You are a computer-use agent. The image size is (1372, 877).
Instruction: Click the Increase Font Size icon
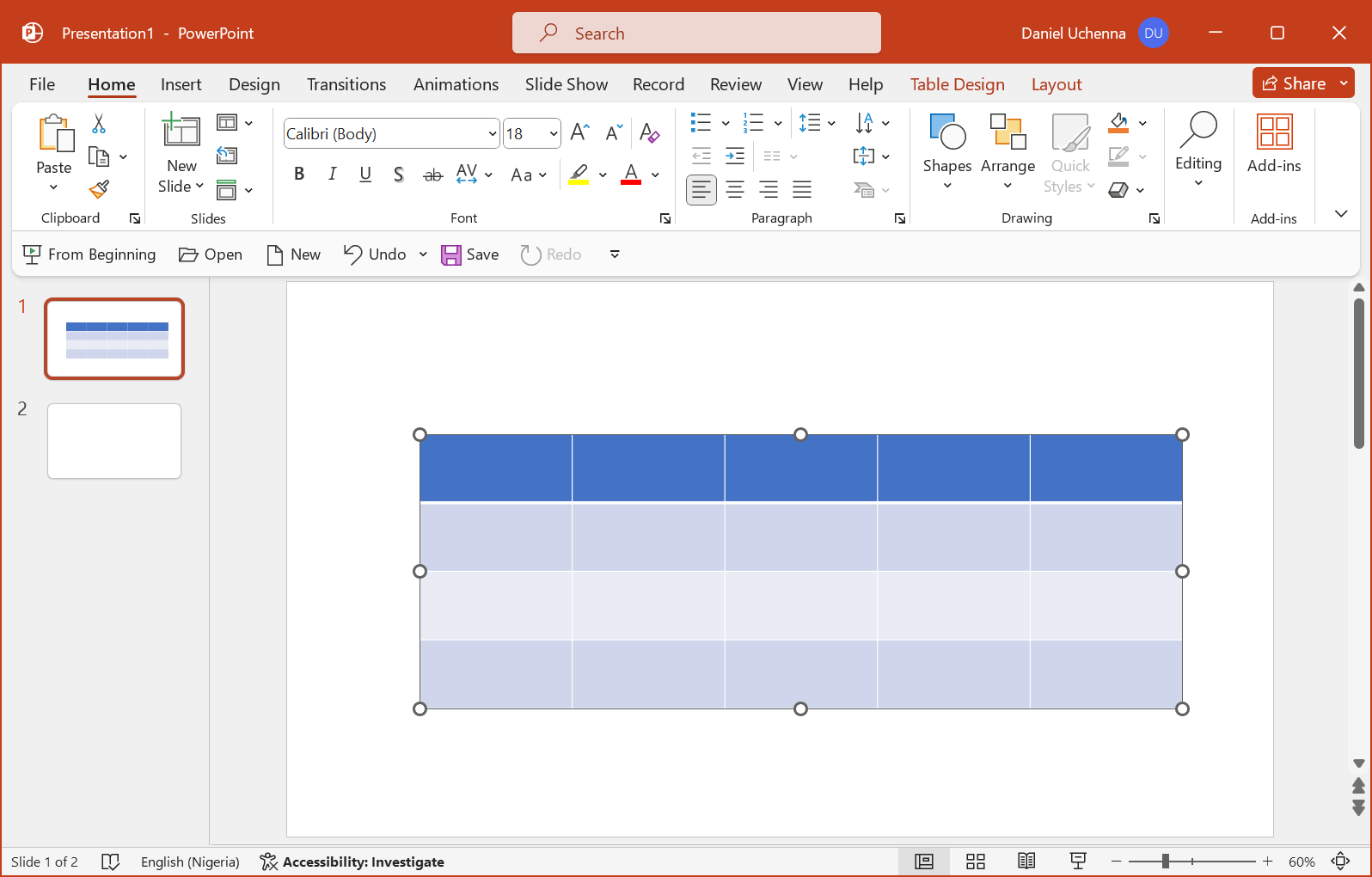click(x=579, y=132)
